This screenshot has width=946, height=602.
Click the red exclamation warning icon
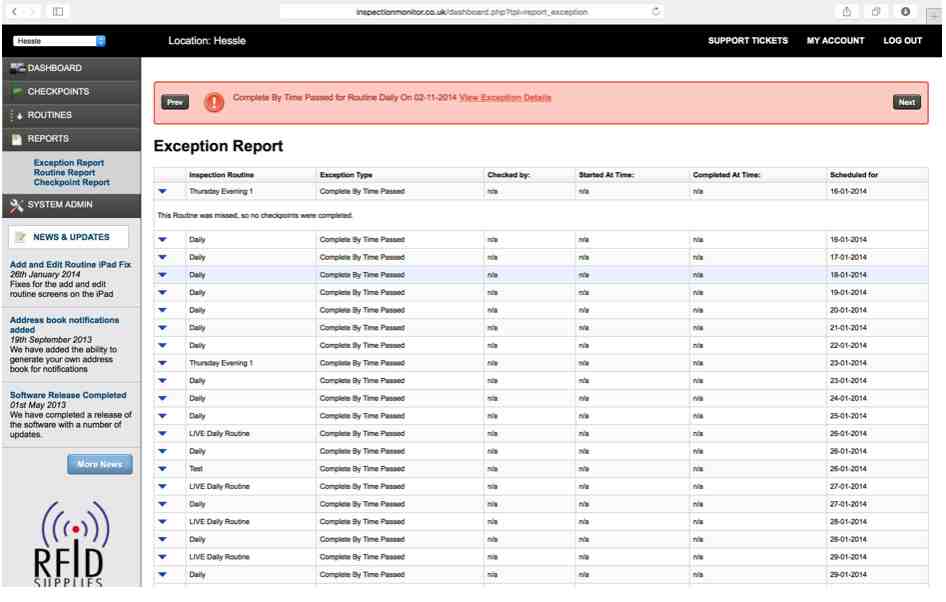[213, 102]
